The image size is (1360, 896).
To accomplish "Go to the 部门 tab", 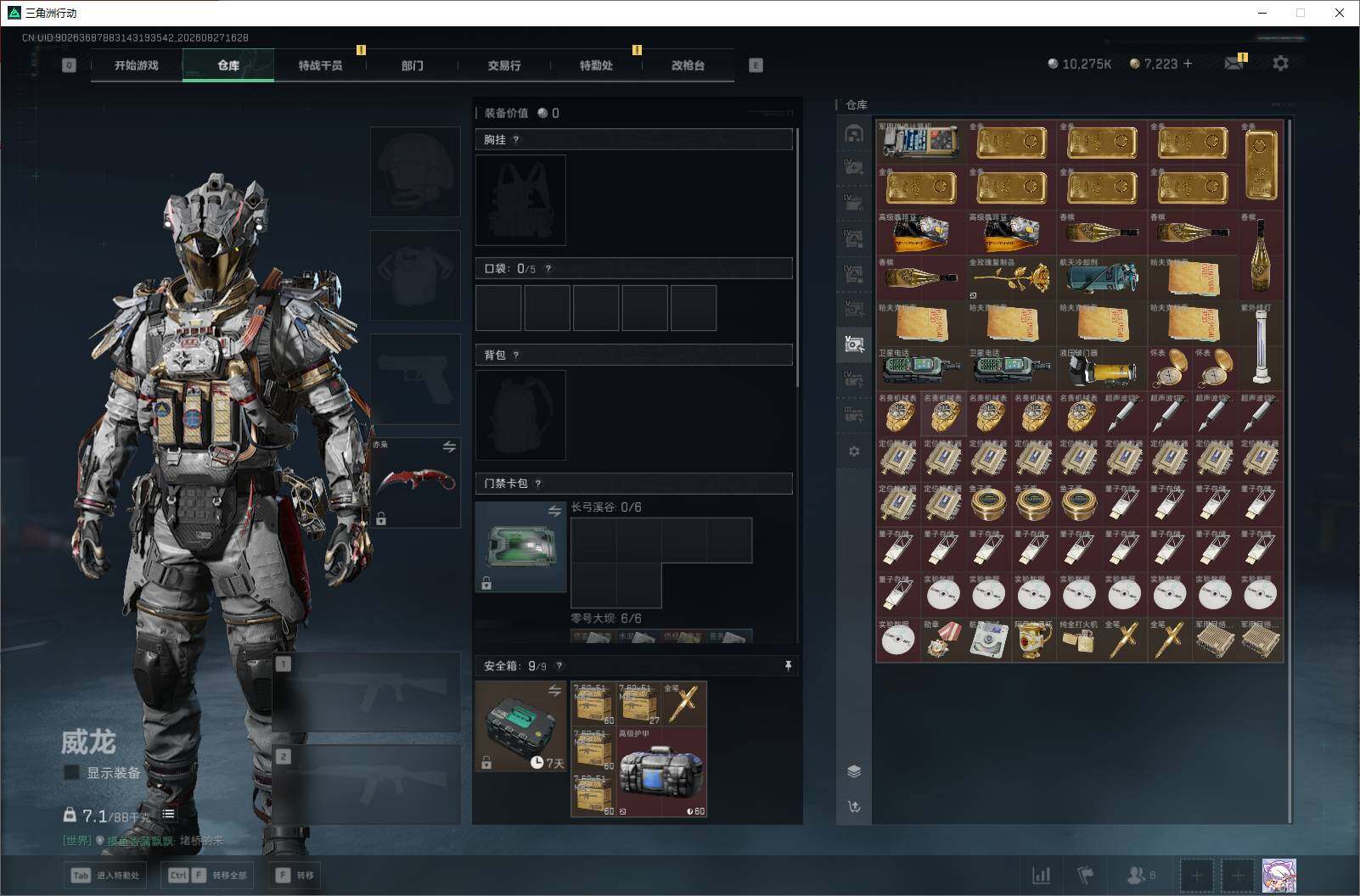I will click(412, 65).
